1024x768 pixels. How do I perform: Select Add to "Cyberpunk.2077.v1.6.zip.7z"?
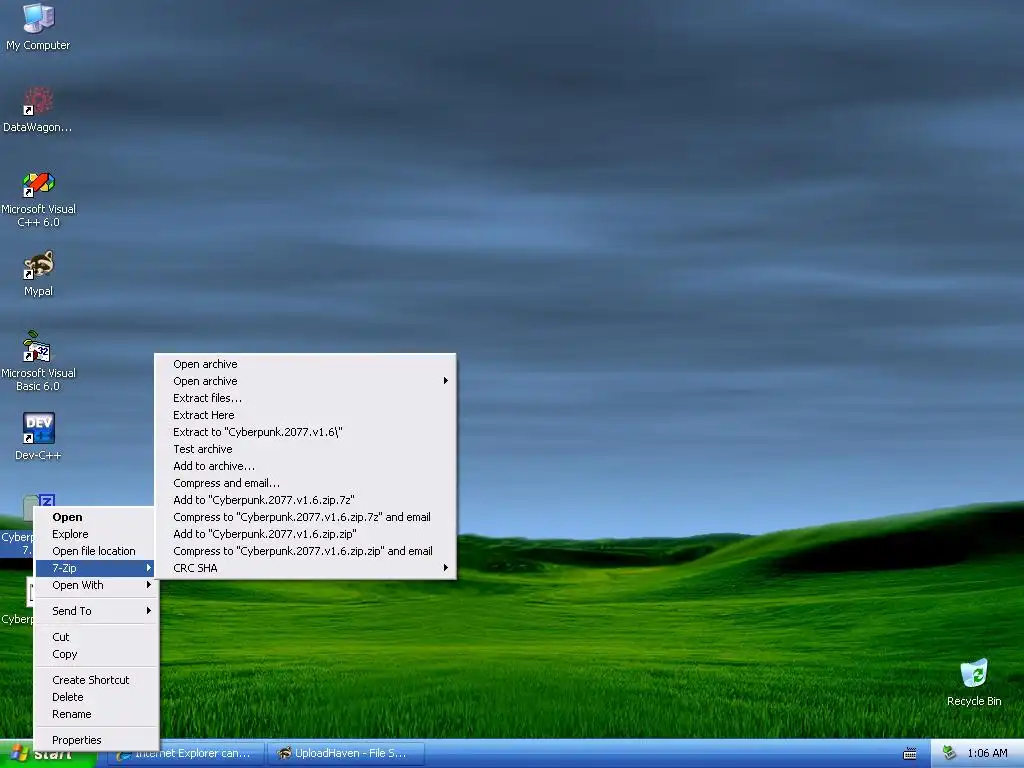coord(305,500)
